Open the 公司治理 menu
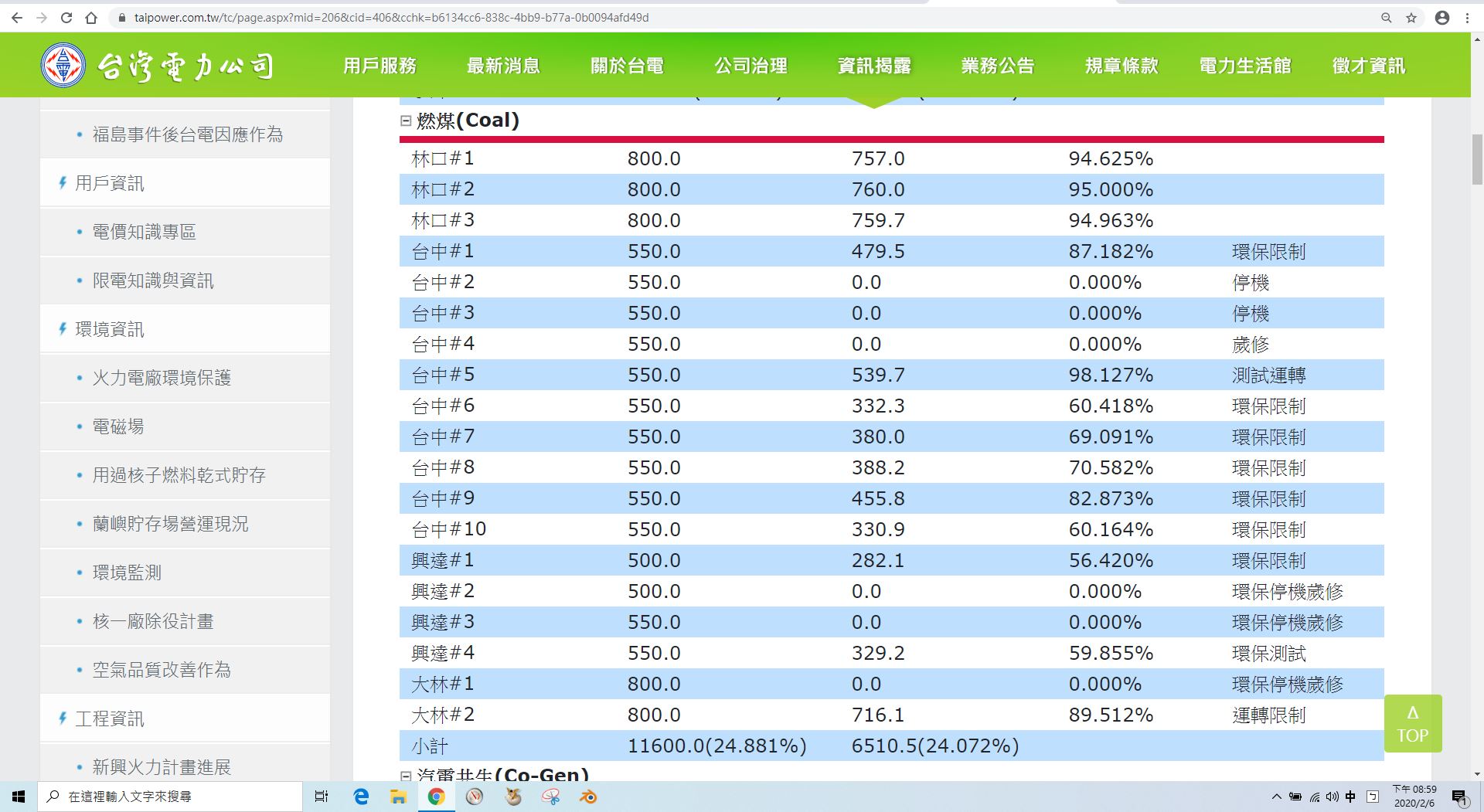The image size is (1484, 812). tap(751, 66)
